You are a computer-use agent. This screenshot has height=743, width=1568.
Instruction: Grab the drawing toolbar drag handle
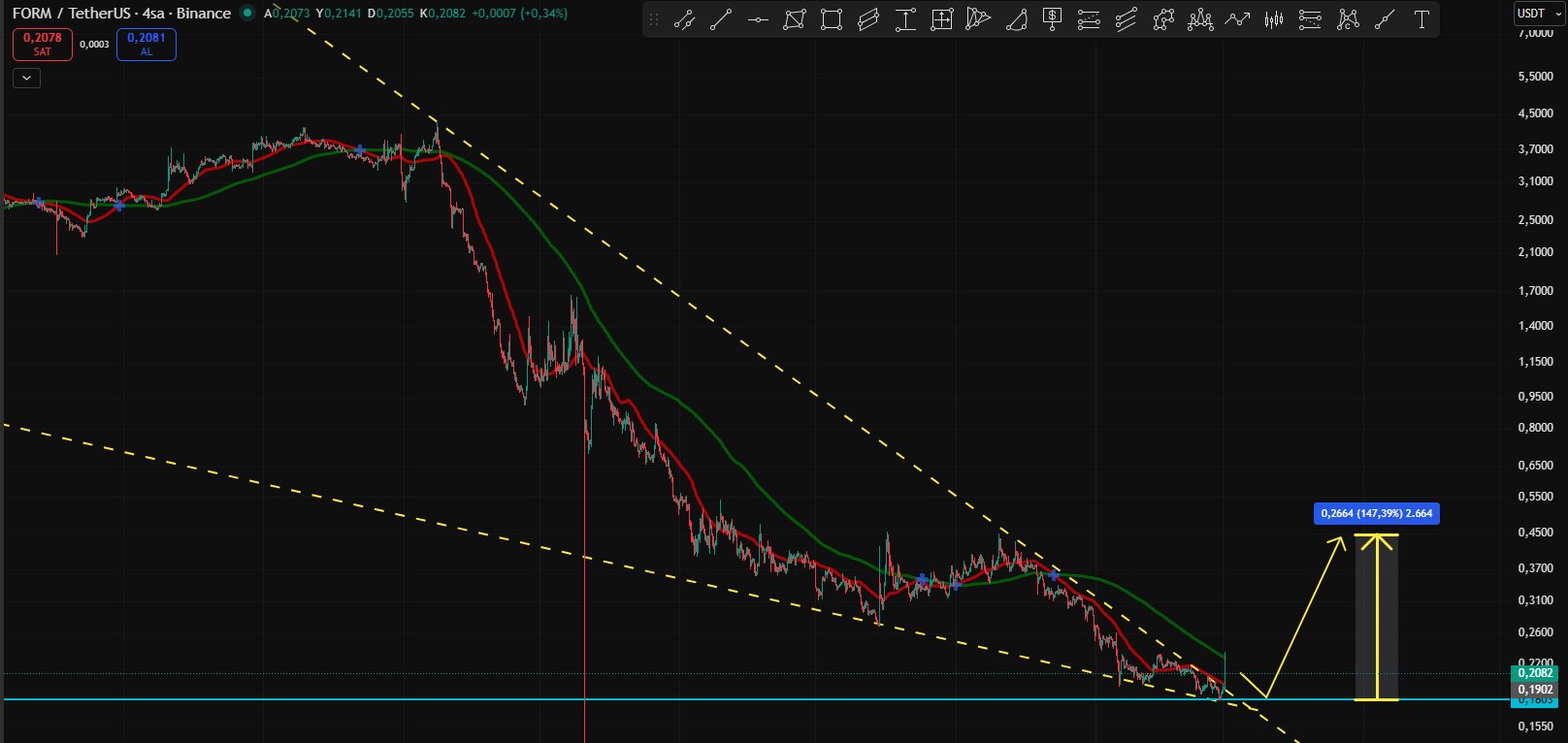click(654, 19)
